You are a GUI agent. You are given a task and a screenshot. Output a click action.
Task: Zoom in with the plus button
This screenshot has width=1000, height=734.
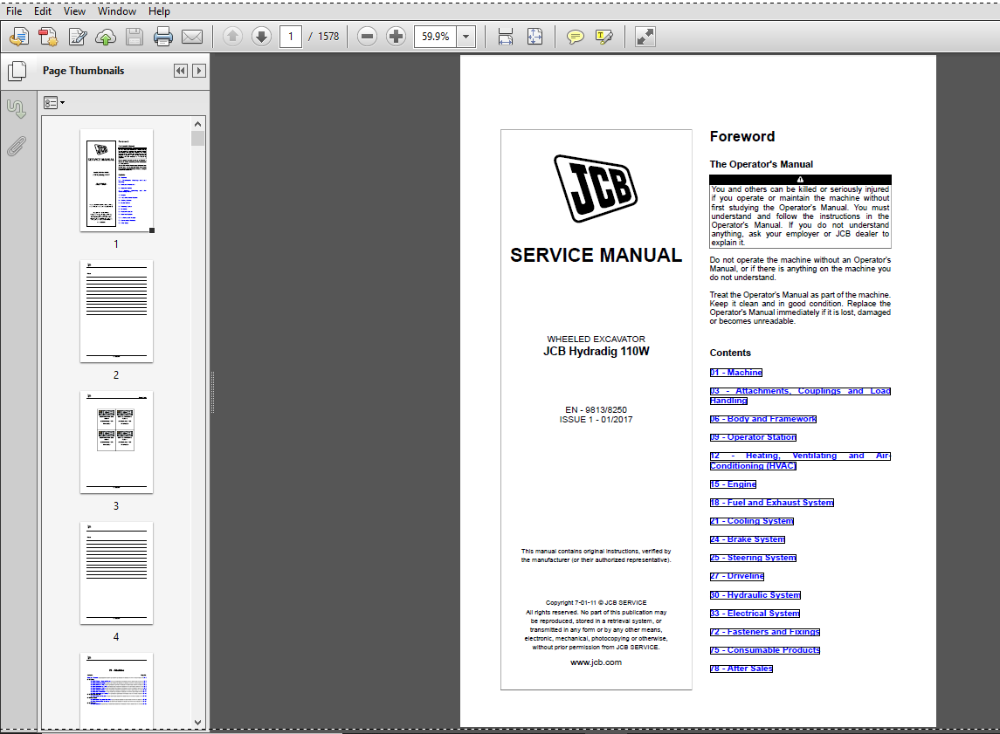(395, 36)
